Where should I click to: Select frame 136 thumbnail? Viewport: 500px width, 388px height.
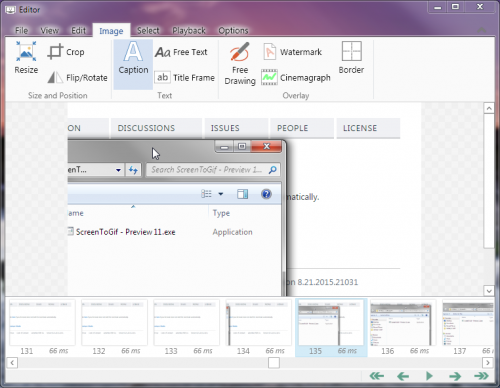(x=403, y=327)
